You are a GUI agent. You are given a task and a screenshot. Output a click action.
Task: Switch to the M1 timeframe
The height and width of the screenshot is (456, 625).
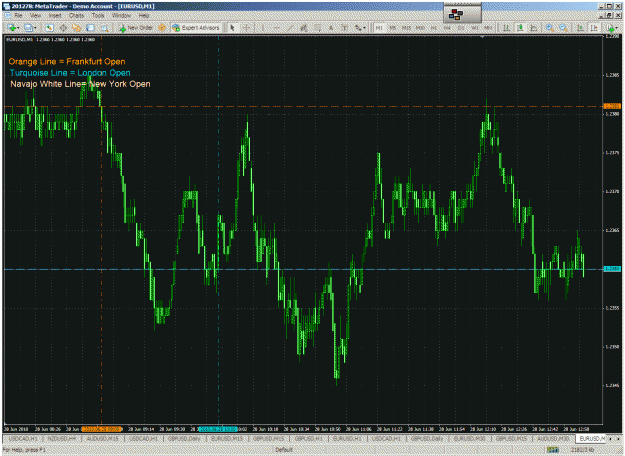pos(379,28)
